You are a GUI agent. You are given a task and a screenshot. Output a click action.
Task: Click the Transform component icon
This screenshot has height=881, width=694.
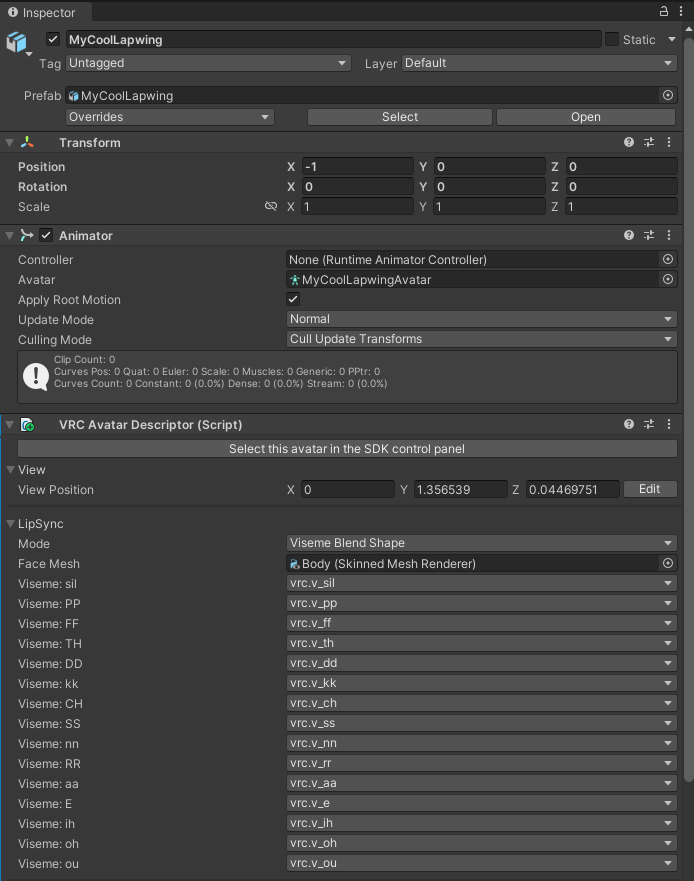click(25, 142)
